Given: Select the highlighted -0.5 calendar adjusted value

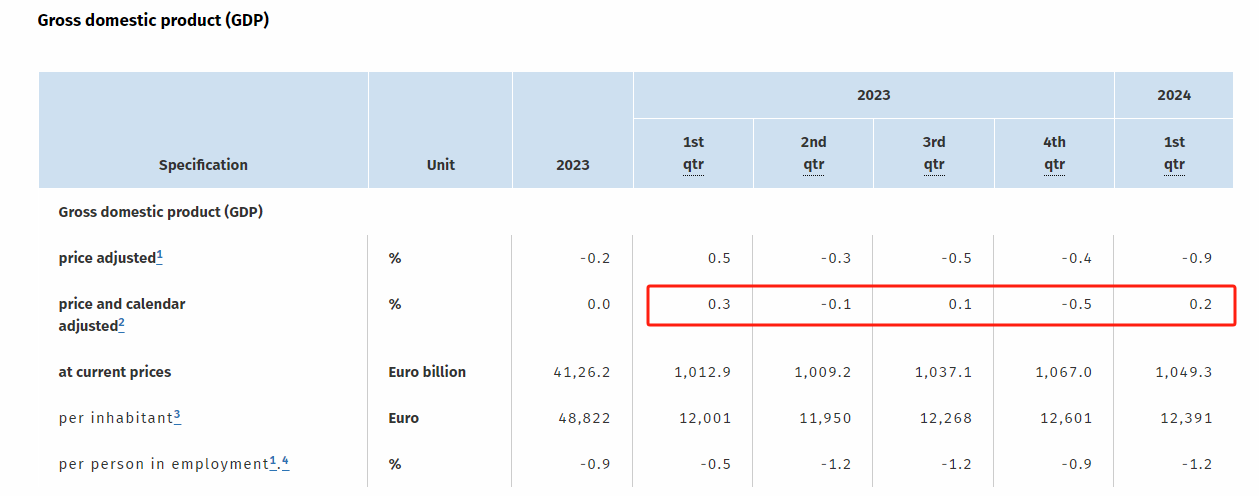Looking at the screenshot, I should (1078, 304).
